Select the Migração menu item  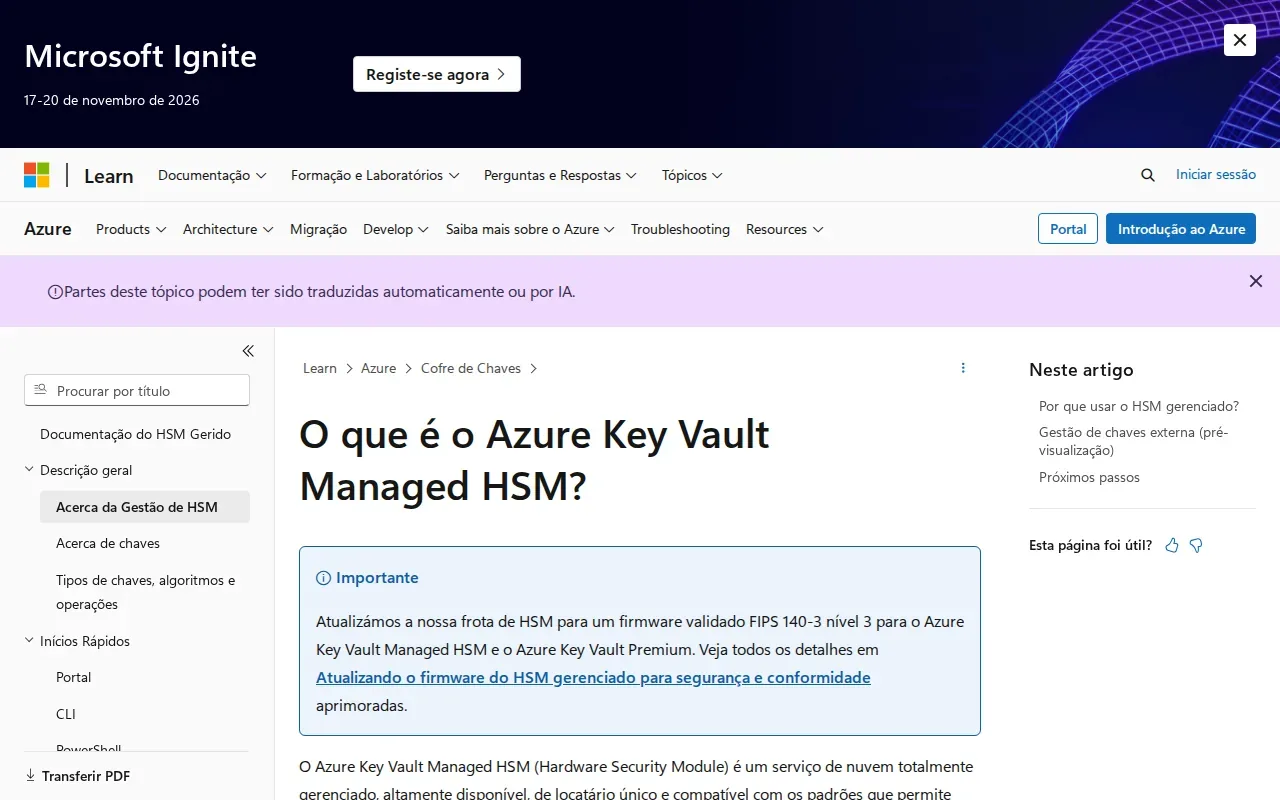click(x=318, y=229)
